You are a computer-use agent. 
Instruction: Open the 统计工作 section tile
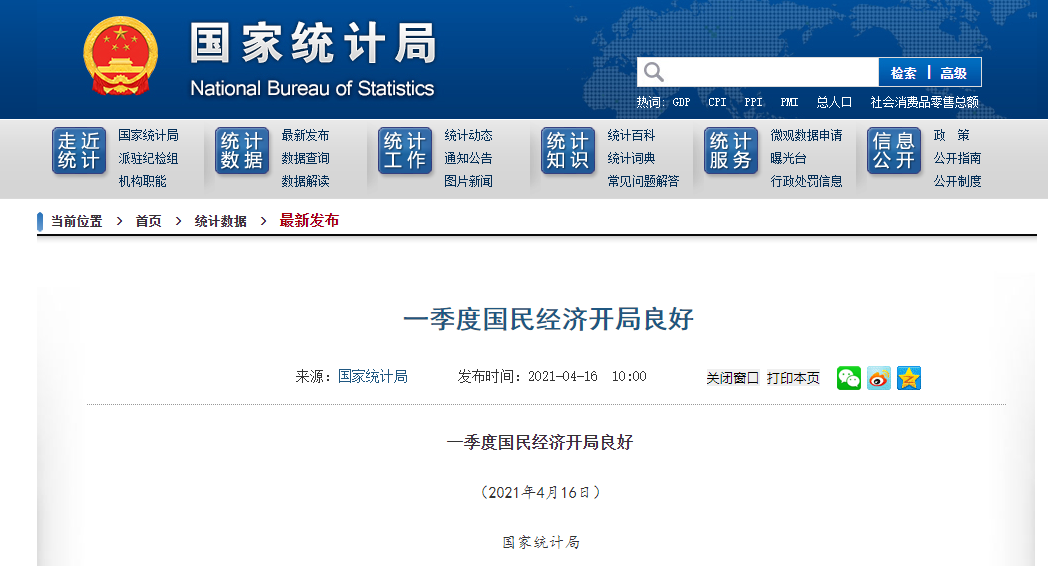[x=405, y=151]
